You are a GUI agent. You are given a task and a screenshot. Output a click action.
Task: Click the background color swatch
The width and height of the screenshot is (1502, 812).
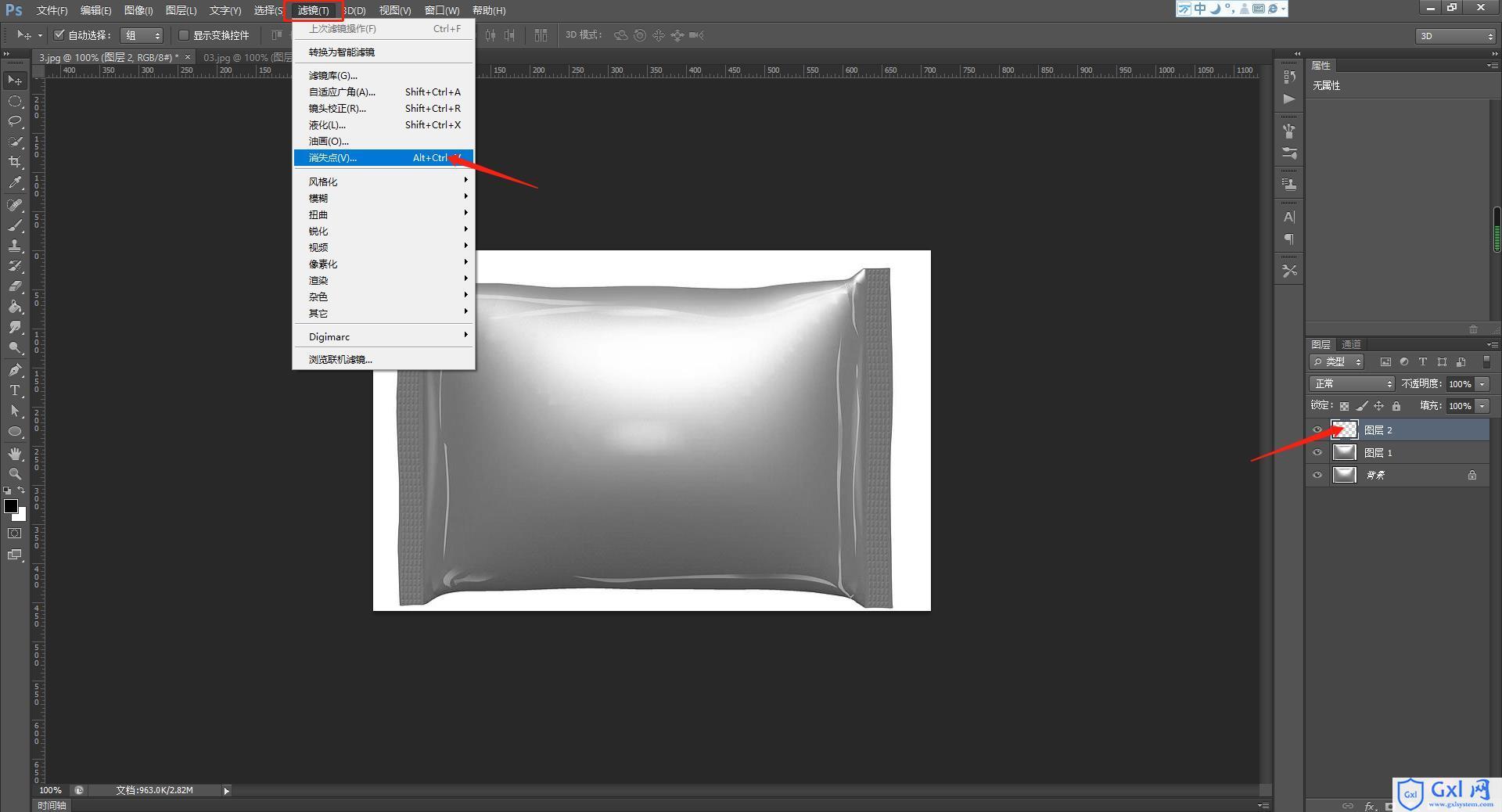21,516
